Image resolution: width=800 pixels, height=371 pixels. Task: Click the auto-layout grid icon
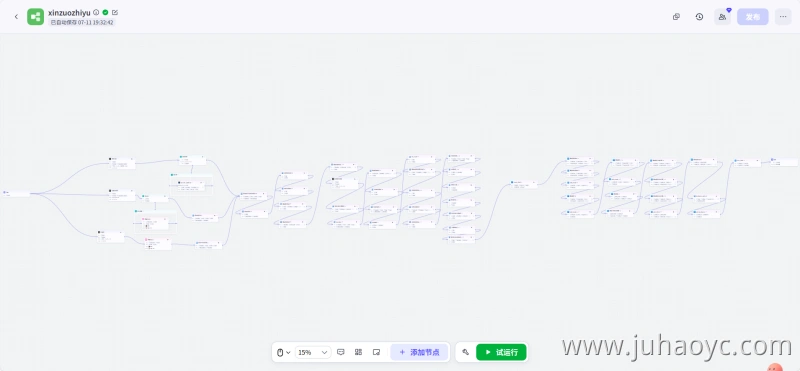point(359,352)
